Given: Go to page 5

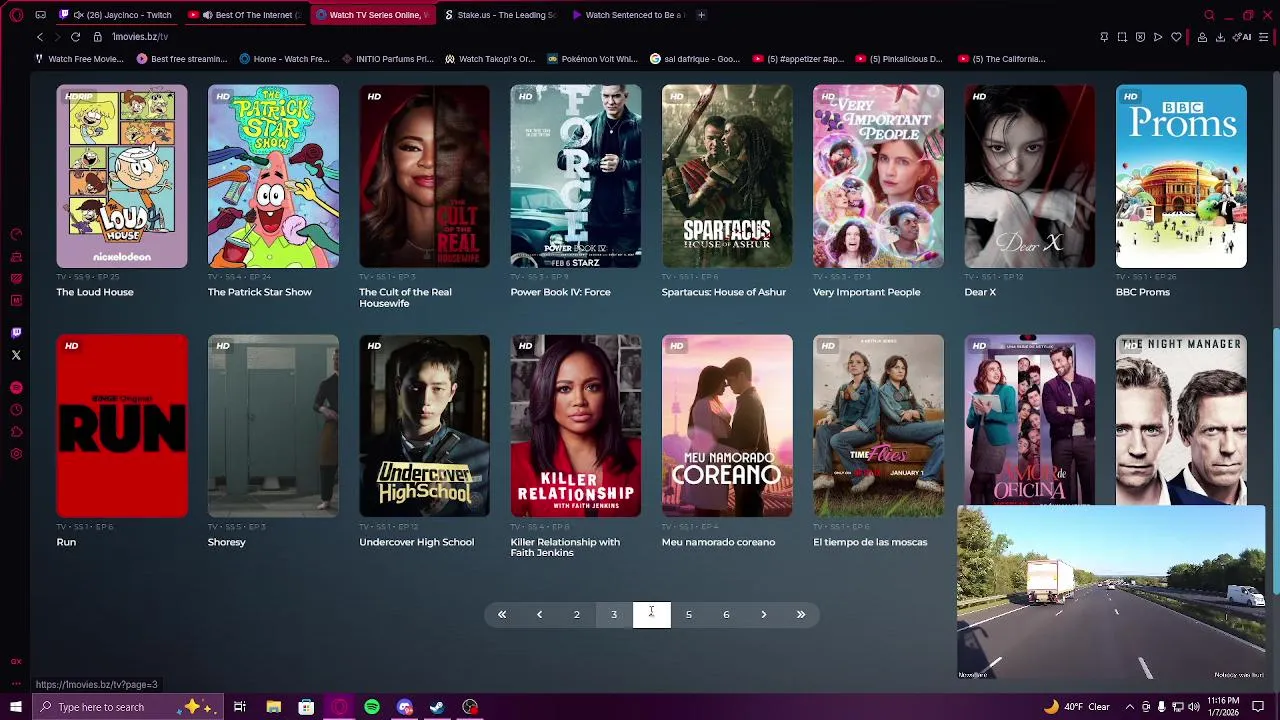Looking at the screenshot, I should (x=689, y=614).
